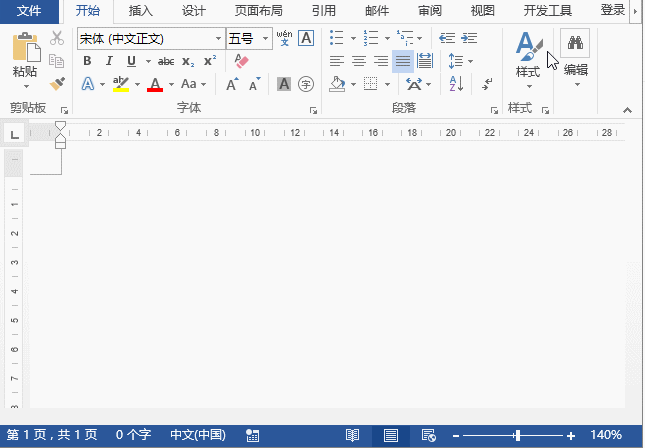This screenshot has width=645, height=448.
Task: Click the zoom slider in status bar
Action: (517, 436)
